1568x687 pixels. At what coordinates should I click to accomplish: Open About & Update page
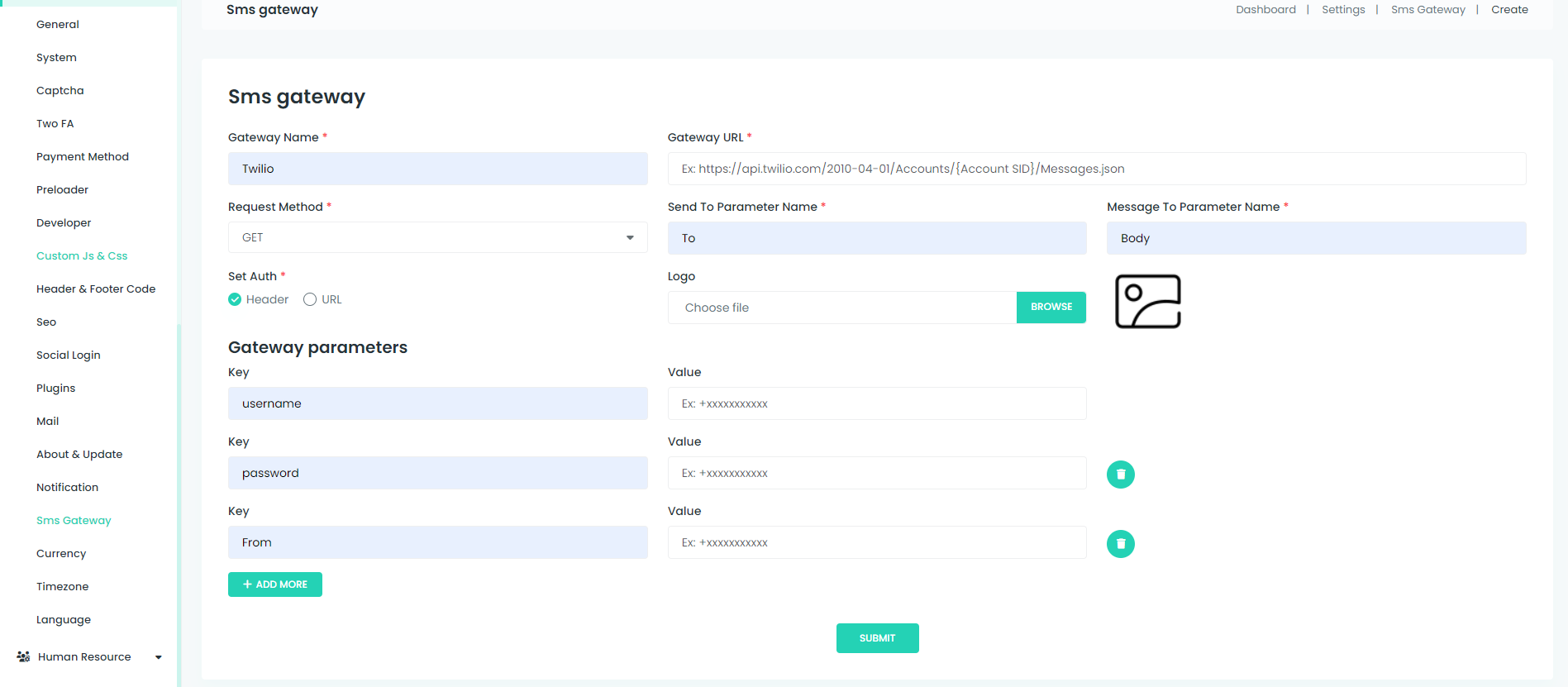point(79,454)
